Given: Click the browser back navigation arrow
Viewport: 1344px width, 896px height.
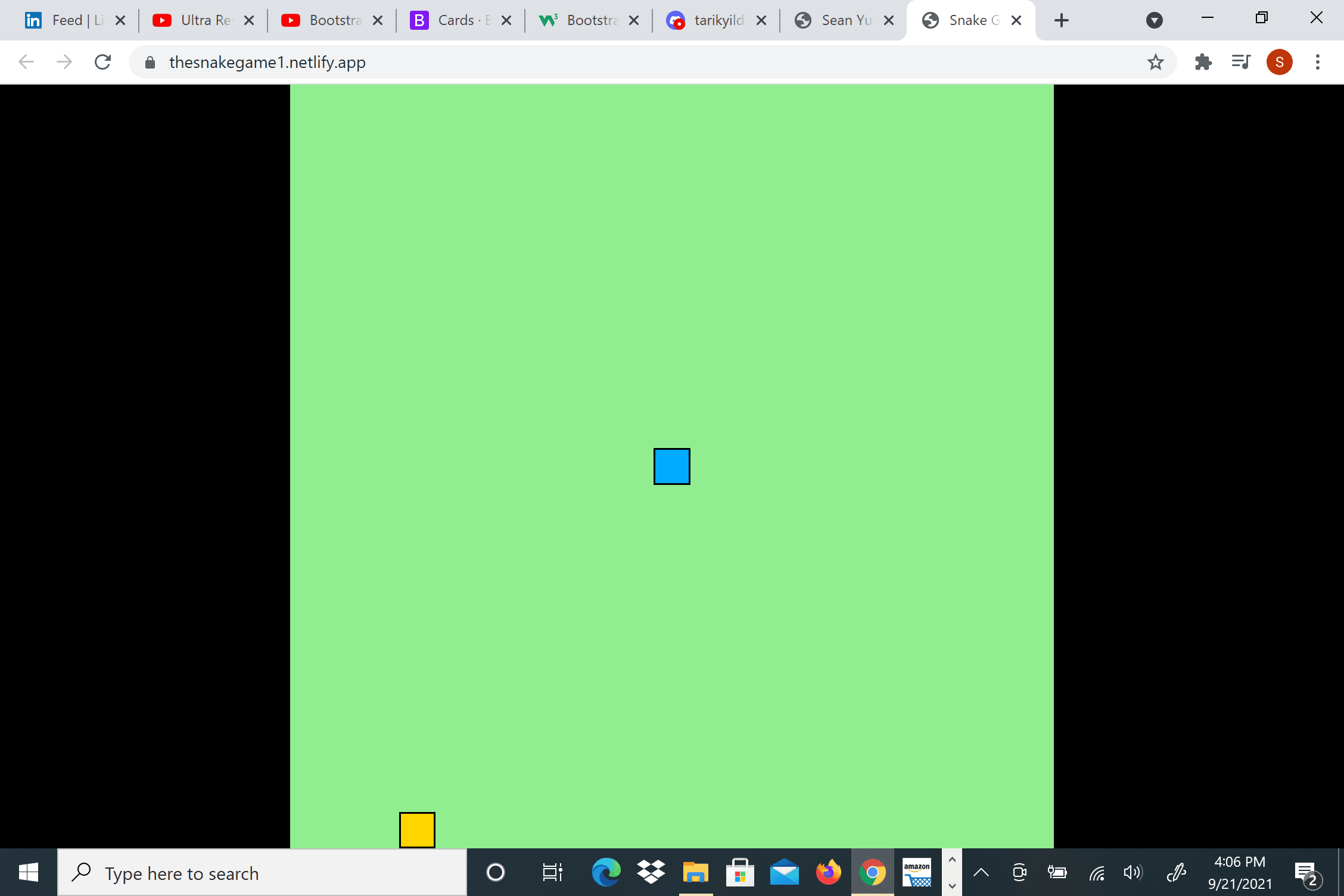Looking at the screenshot, I should 26,61.
